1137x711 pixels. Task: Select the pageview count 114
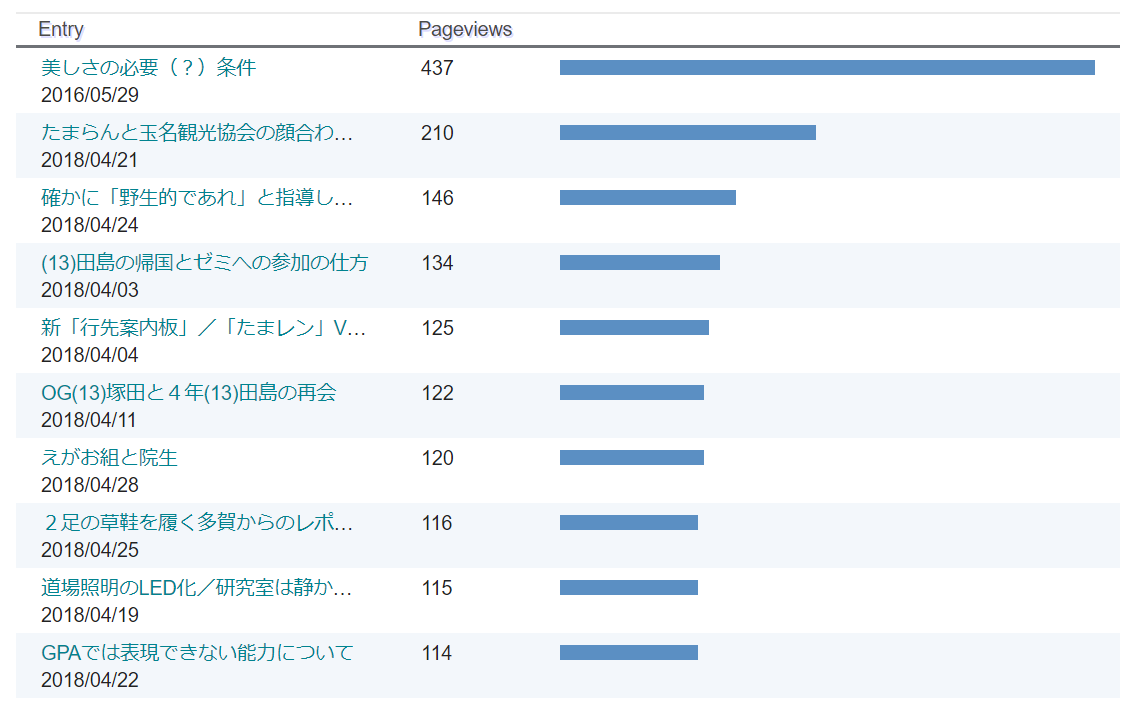point(437,653)
